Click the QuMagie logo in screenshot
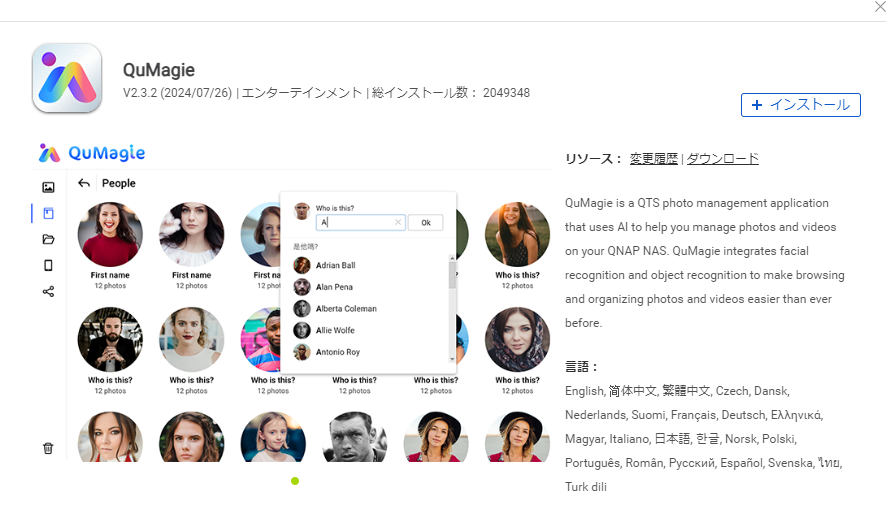Viewport: 886px width, 529px height. (92, 153)
